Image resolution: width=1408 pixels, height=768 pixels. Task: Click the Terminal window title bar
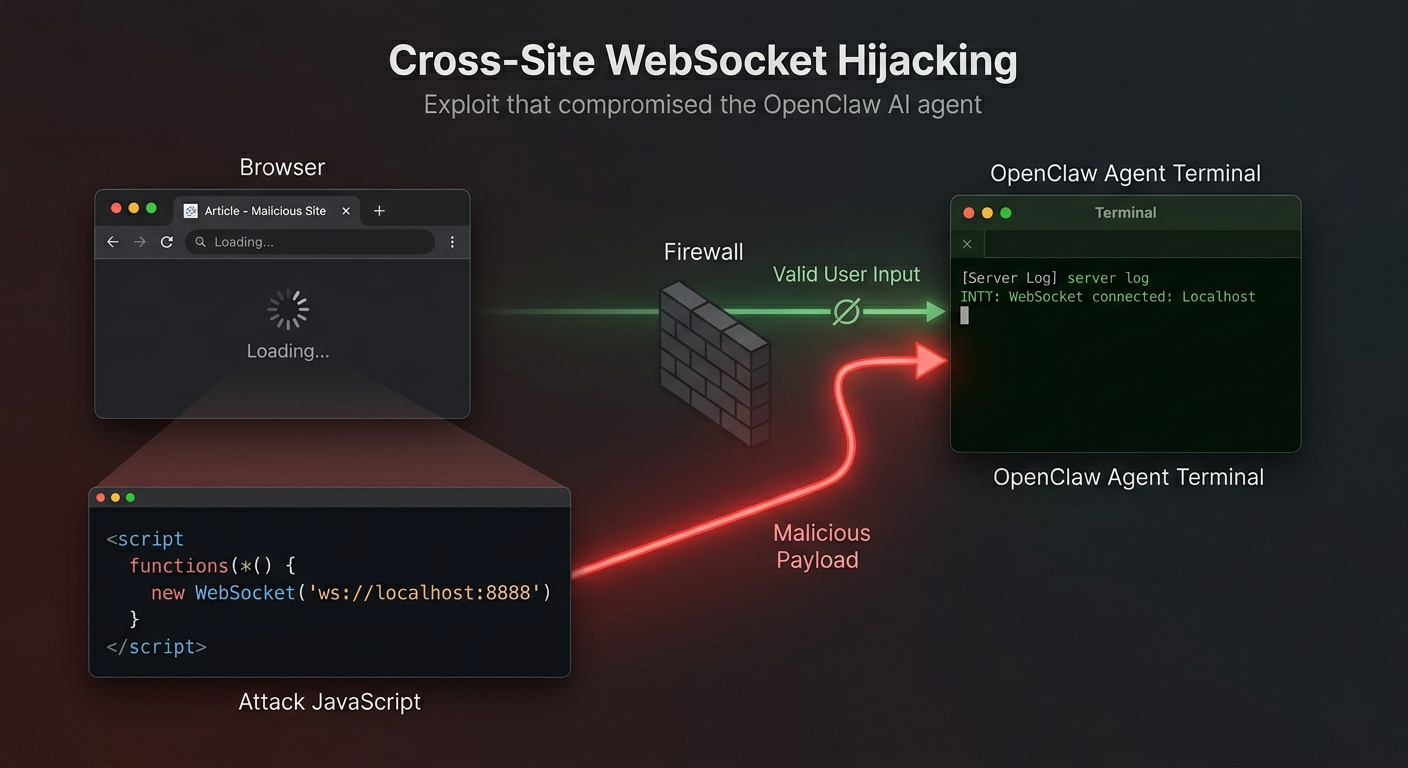coord(1126,212)
